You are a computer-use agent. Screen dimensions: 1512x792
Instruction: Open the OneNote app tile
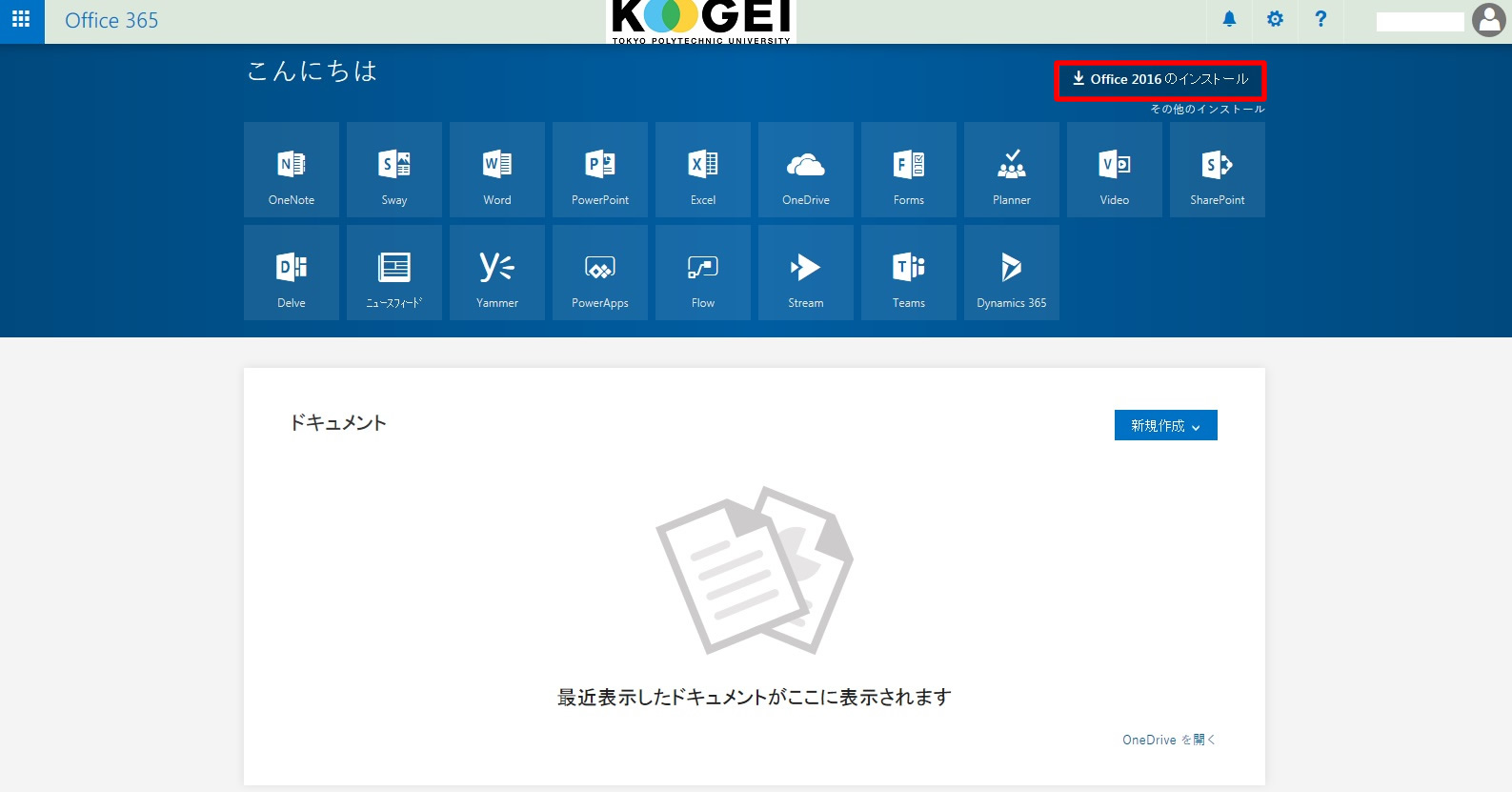click(x=292, y=170)
